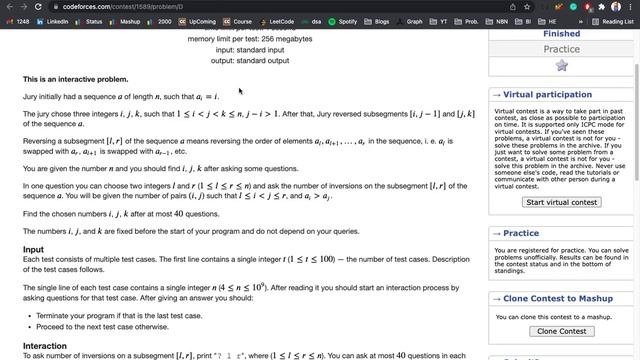Open the Course bookmark
This screenshot has height=360, width=640.
tap(238, 22)
